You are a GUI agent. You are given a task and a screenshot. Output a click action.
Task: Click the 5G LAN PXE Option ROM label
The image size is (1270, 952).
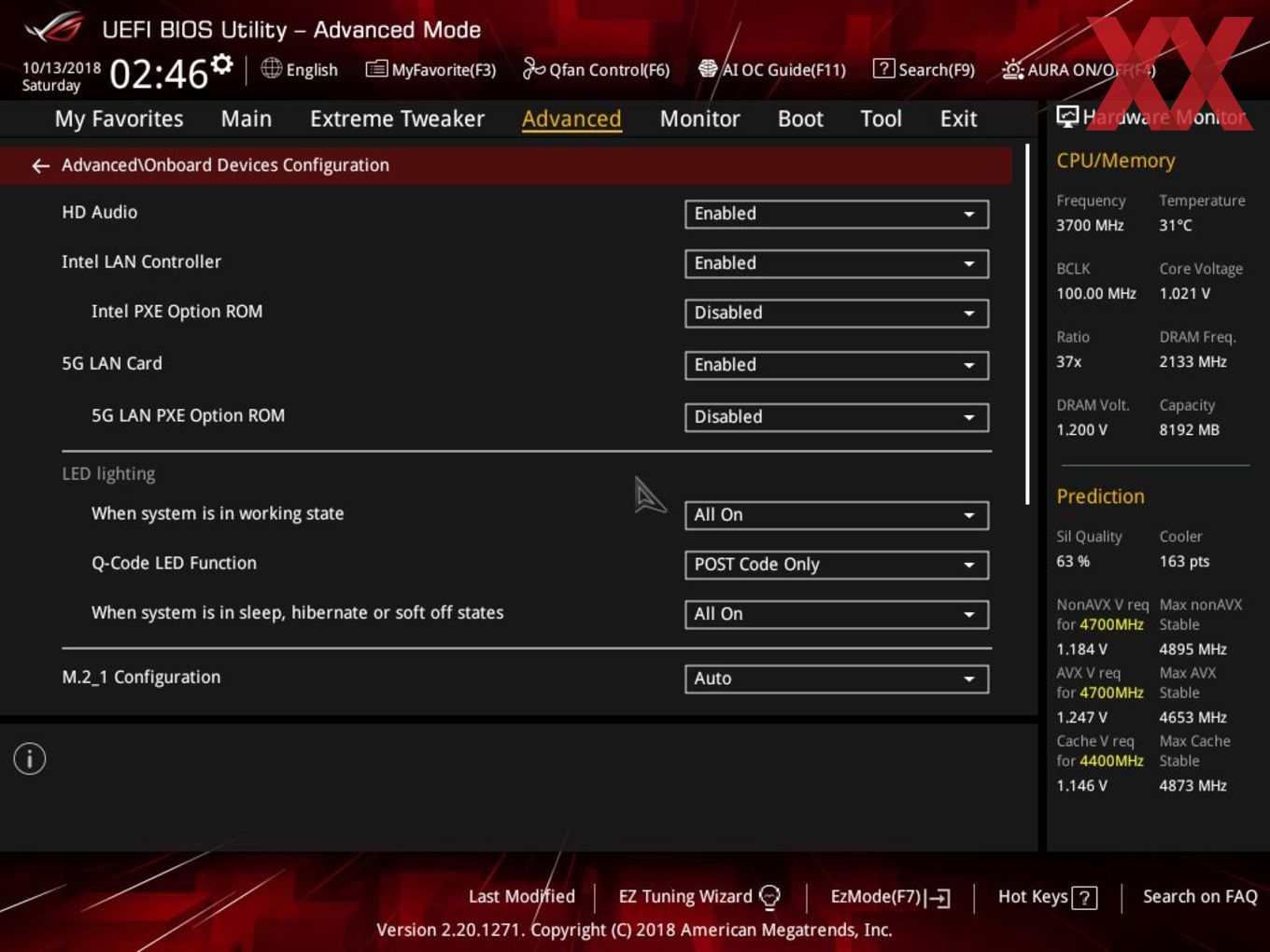point(188,416)
